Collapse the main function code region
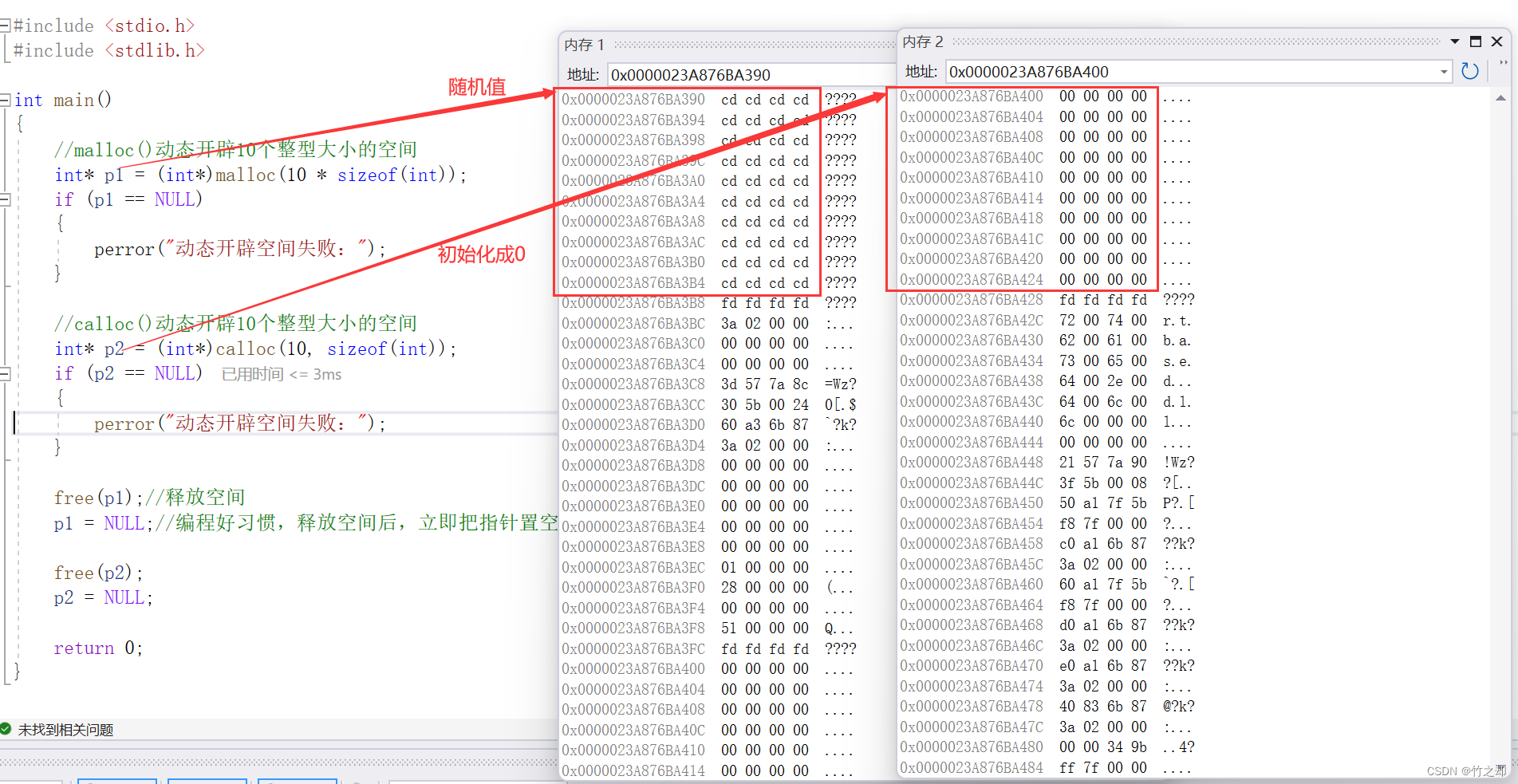Image resolution: width=1518 pixels, height=784 pixels. pos(4,100)
